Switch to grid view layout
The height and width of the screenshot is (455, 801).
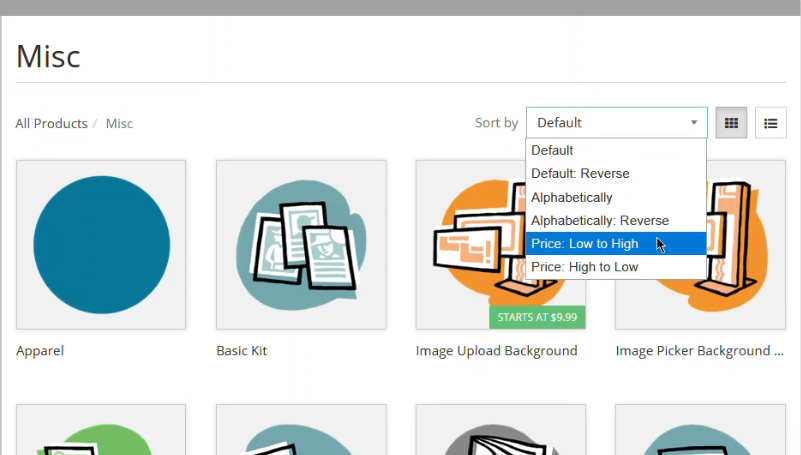tap(731, 123)
